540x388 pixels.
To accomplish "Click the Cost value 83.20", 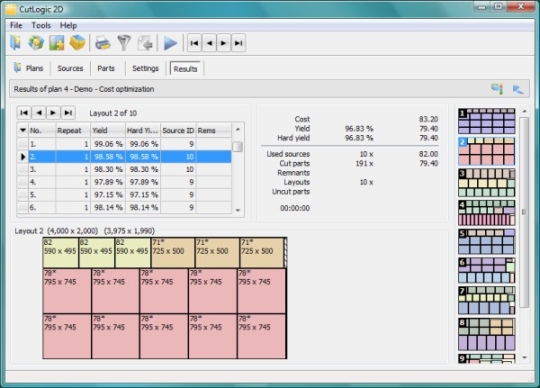I will tap(428, 119).
